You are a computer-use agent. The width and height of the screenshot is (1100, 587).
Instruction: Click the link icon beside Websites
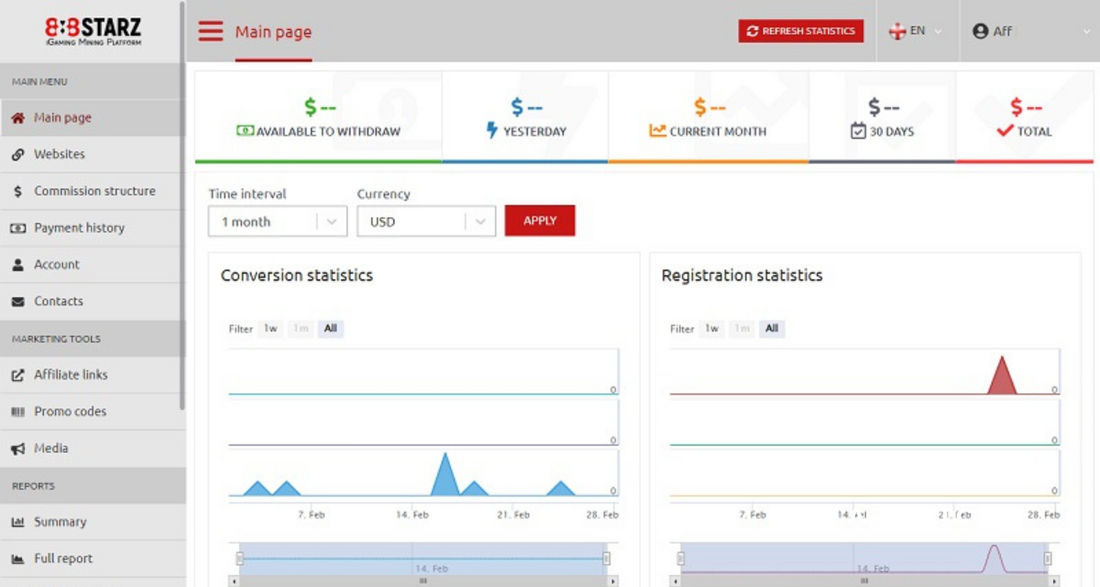pos(18,155)
